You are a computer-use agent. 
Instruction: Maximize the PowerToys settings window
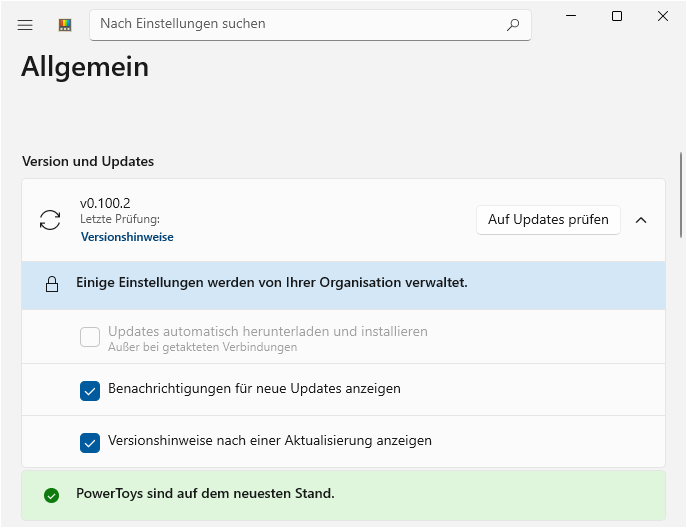click(x=617, y=16)
